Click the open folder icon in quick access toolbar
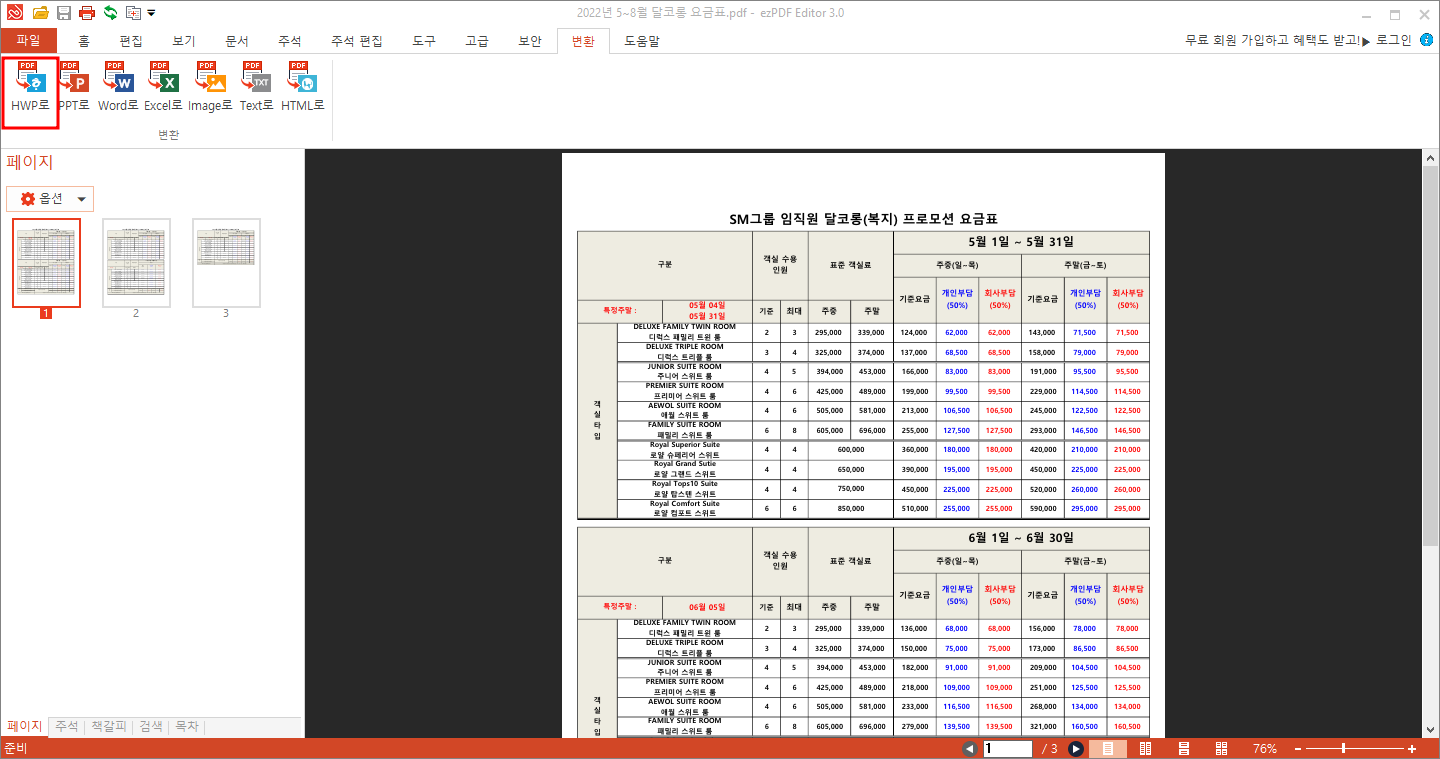 [40, 13]
